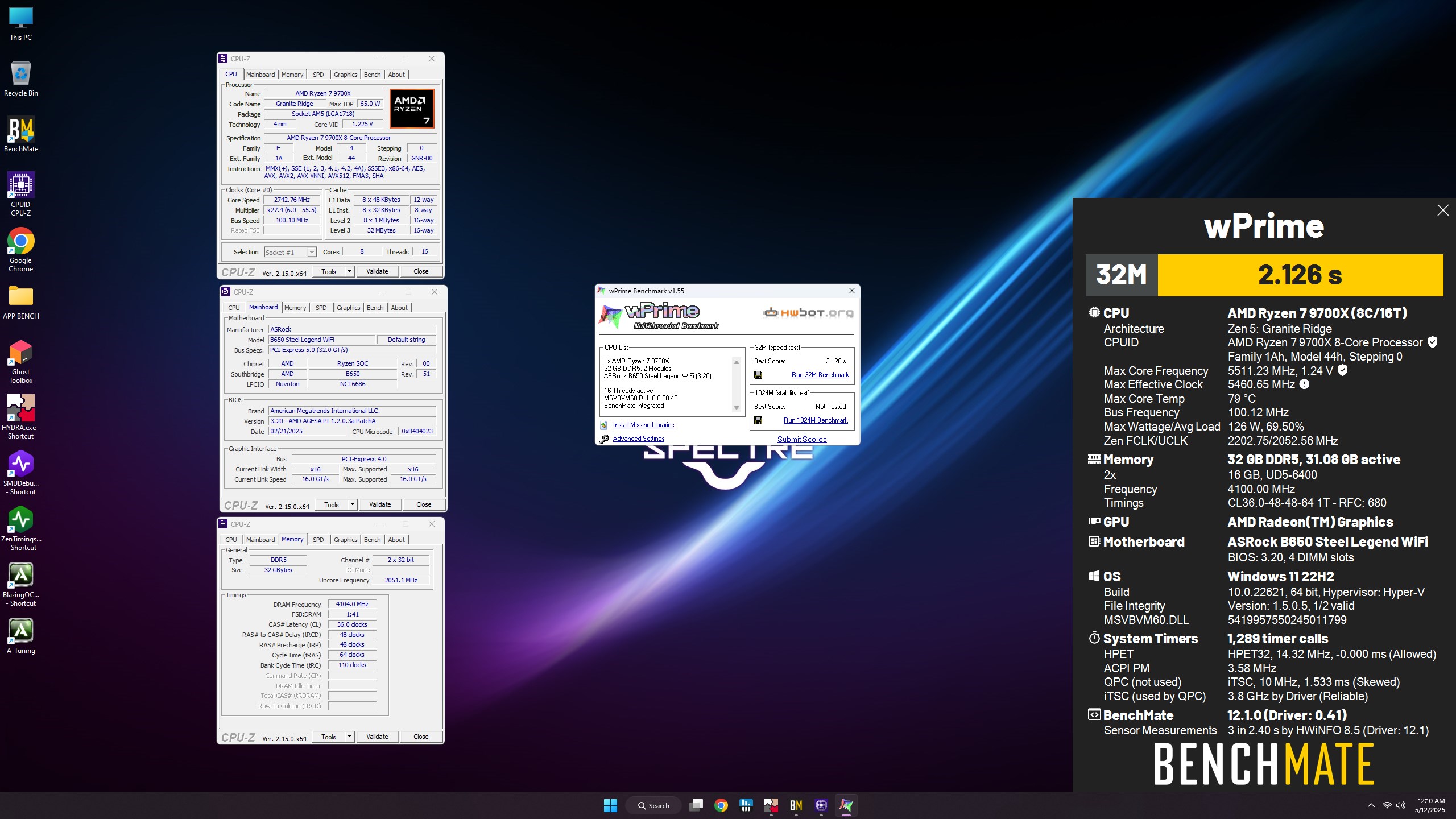
Task: Expand the Tools dropdown arrow in CPU tab window
Action: pyautogui.click(x=350, y=271)
